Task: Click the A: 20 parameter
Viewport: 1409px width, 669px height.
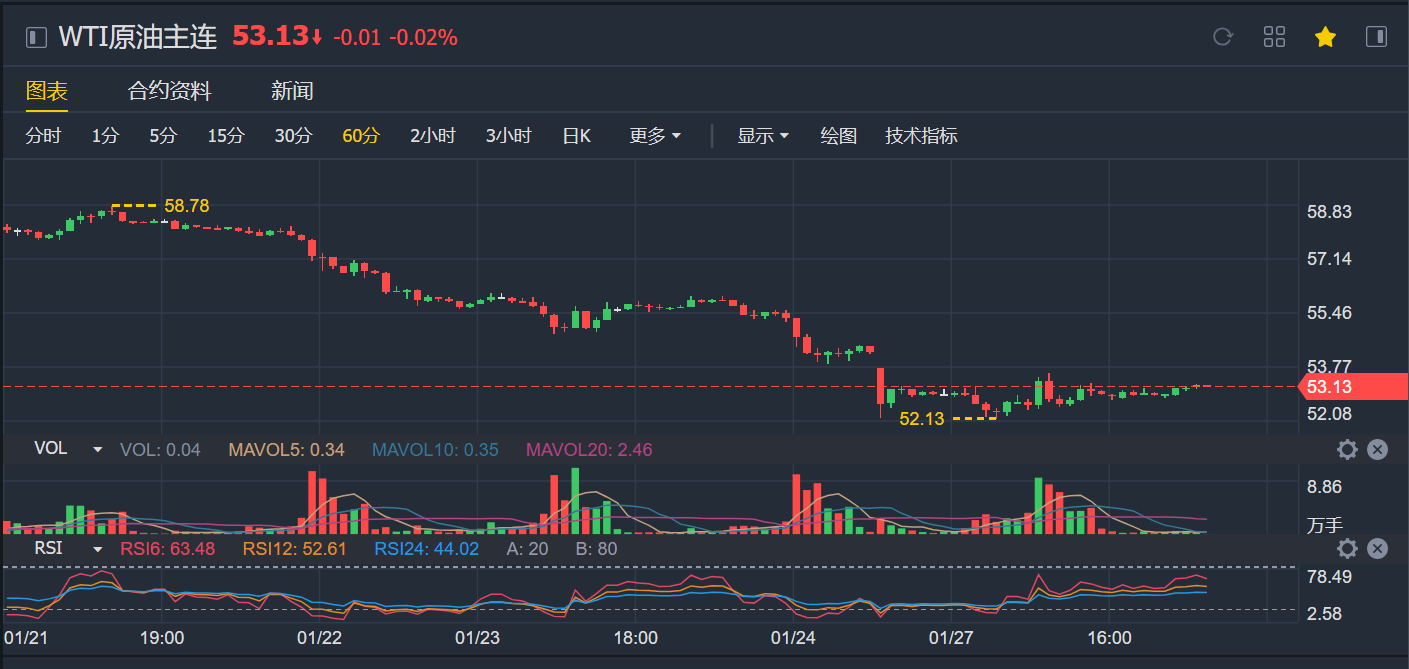Action: 528,549
